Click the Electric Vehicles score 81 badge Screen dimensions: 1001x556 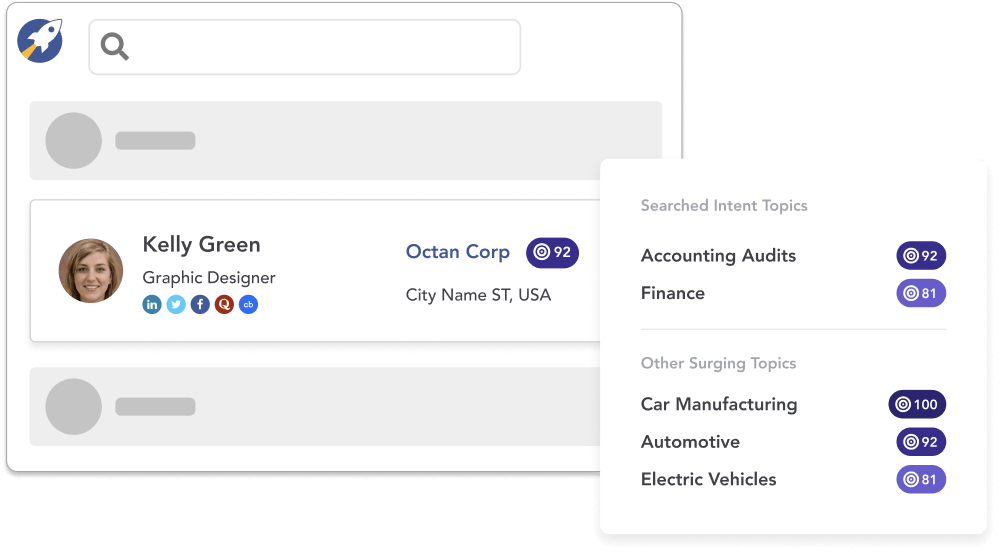pos(921,480)
